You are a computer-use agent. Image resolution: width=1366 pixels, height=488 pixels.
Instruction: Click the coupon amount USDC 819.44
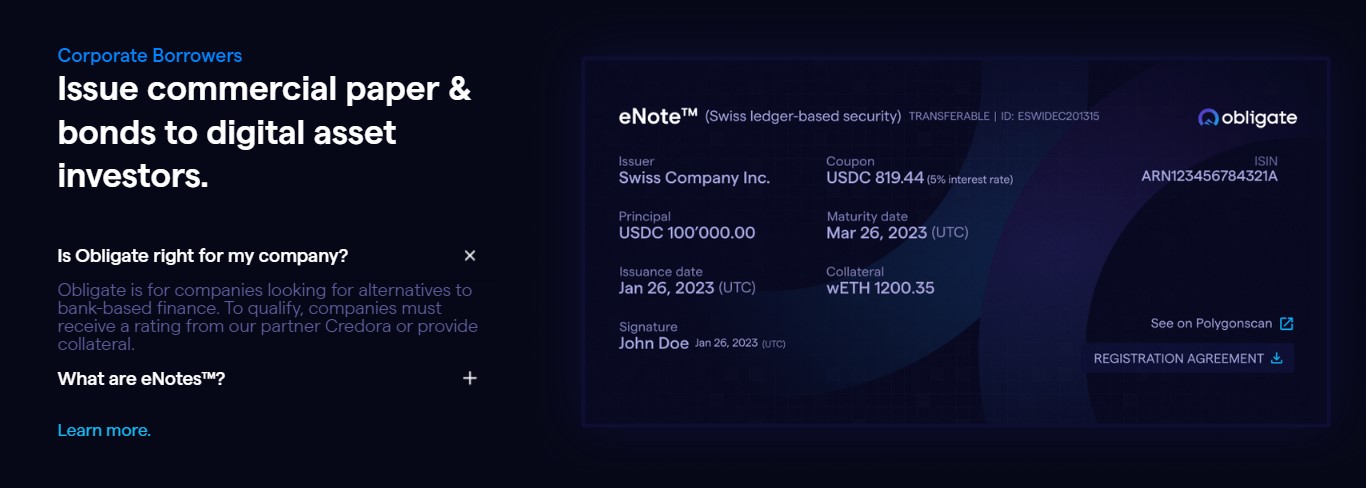click(874, 178)
